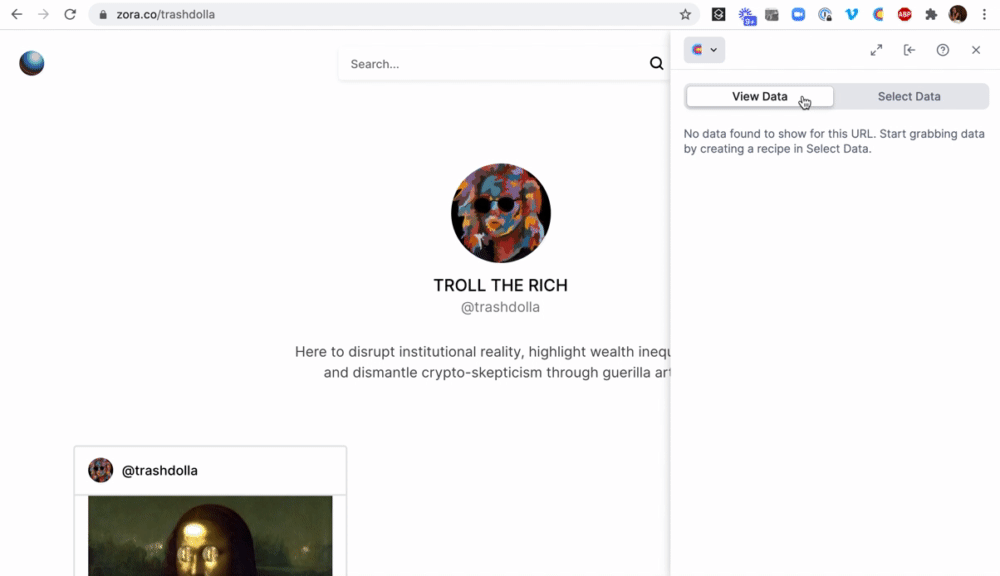The image size is (1000, 576).
Task: Open the first black-square extension icon
Action: (719, 14)
